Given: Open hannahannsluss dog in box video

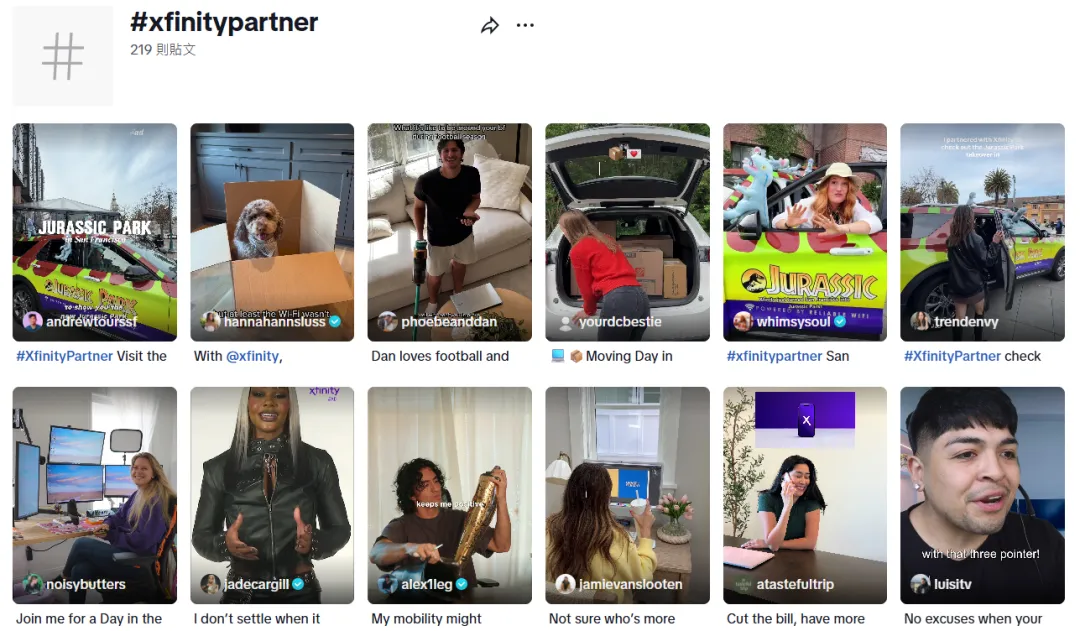Looking at the screenshot, I should (272, 232).
